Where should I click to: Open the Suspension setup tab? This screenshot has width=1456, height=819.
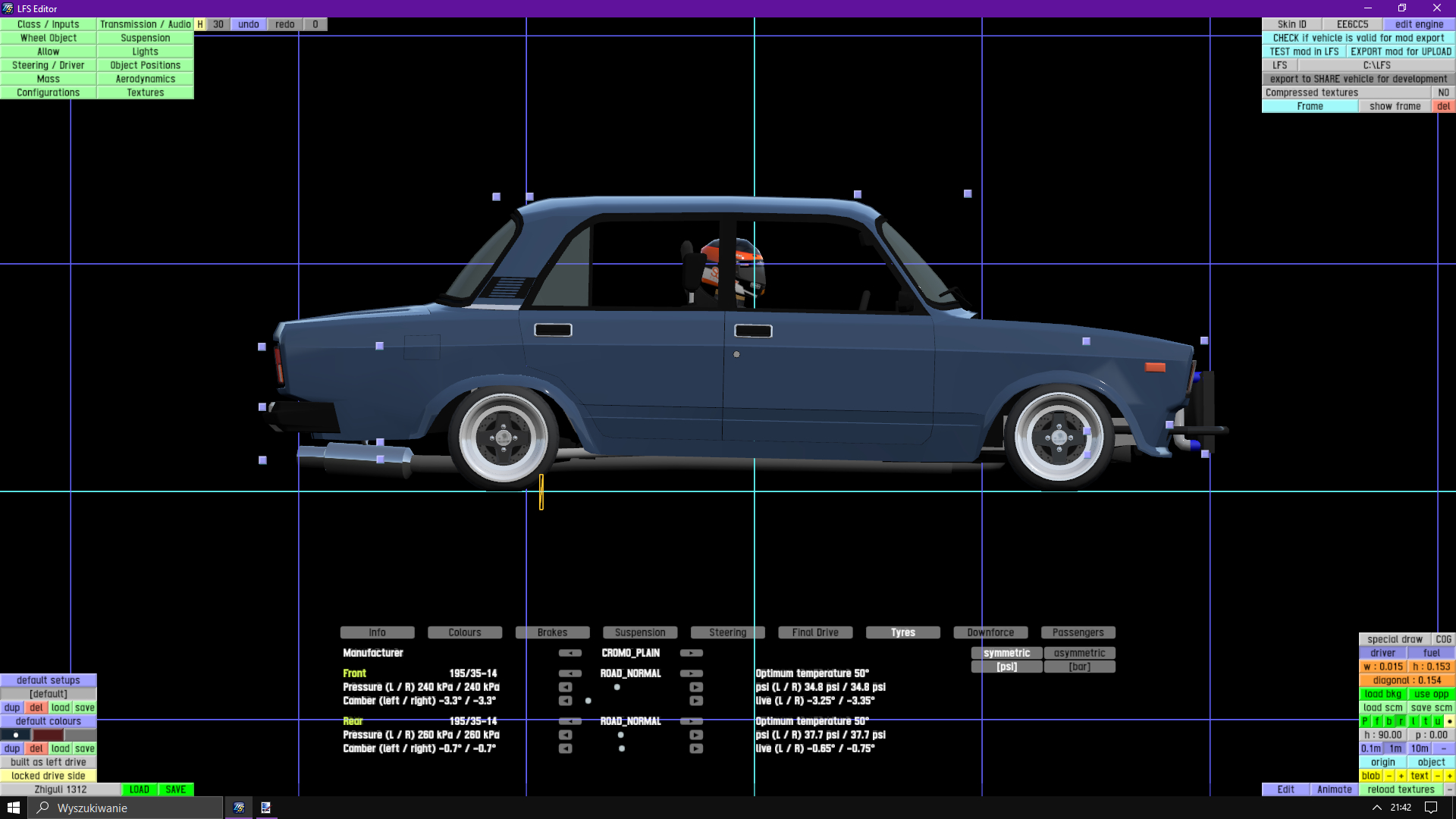(x=639, y=632)
